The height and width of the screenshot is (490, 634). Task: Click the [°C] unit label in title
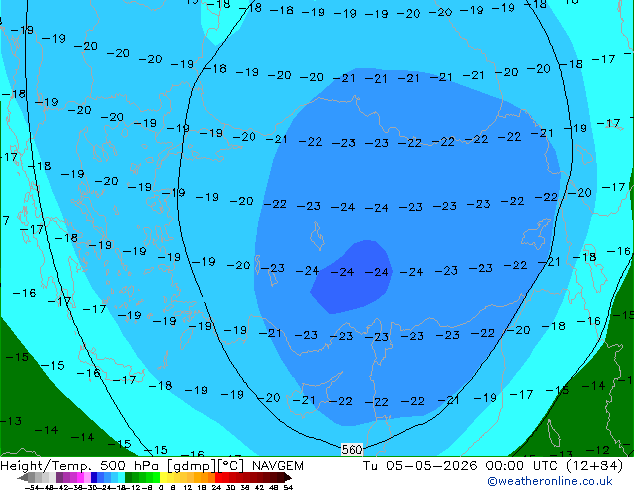click(x=231, y=466)
